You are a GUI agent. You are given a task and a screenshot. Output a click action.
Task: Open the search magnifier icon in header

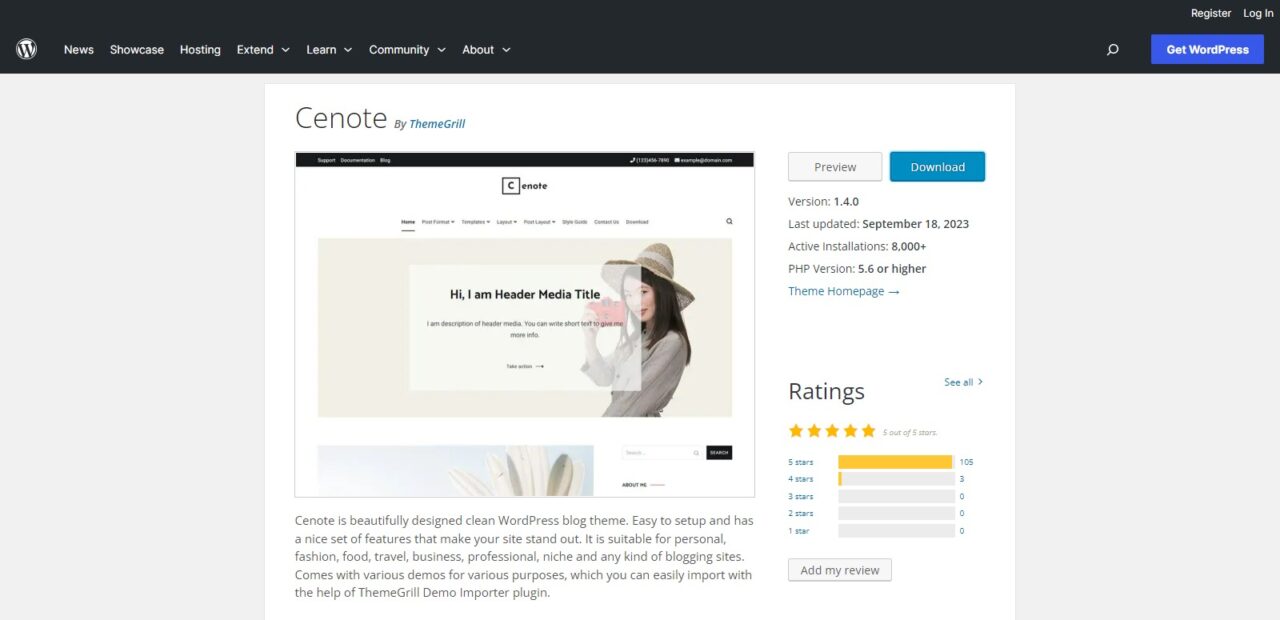tap(1112, 49)
